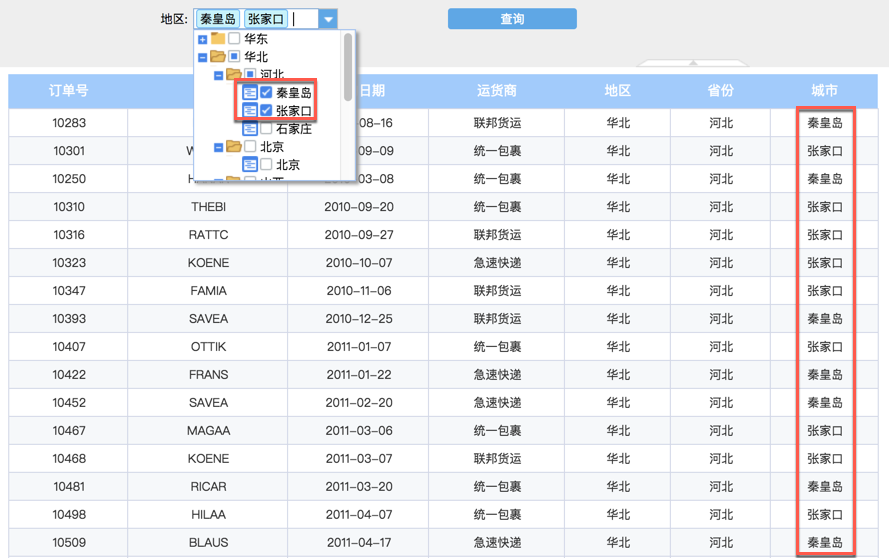Image resolution: width=889 pixels, height=558 pixels.
Task: Click 统一包裹 in order 10407 row
Action: [497, 346]
